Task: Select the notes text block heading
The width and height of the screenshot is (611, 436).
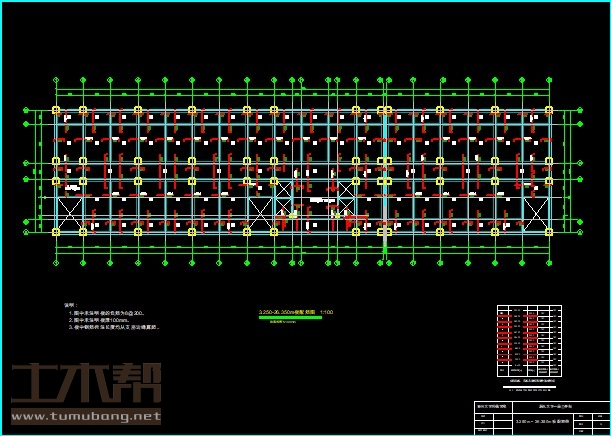Action: (x=70, y=305)
